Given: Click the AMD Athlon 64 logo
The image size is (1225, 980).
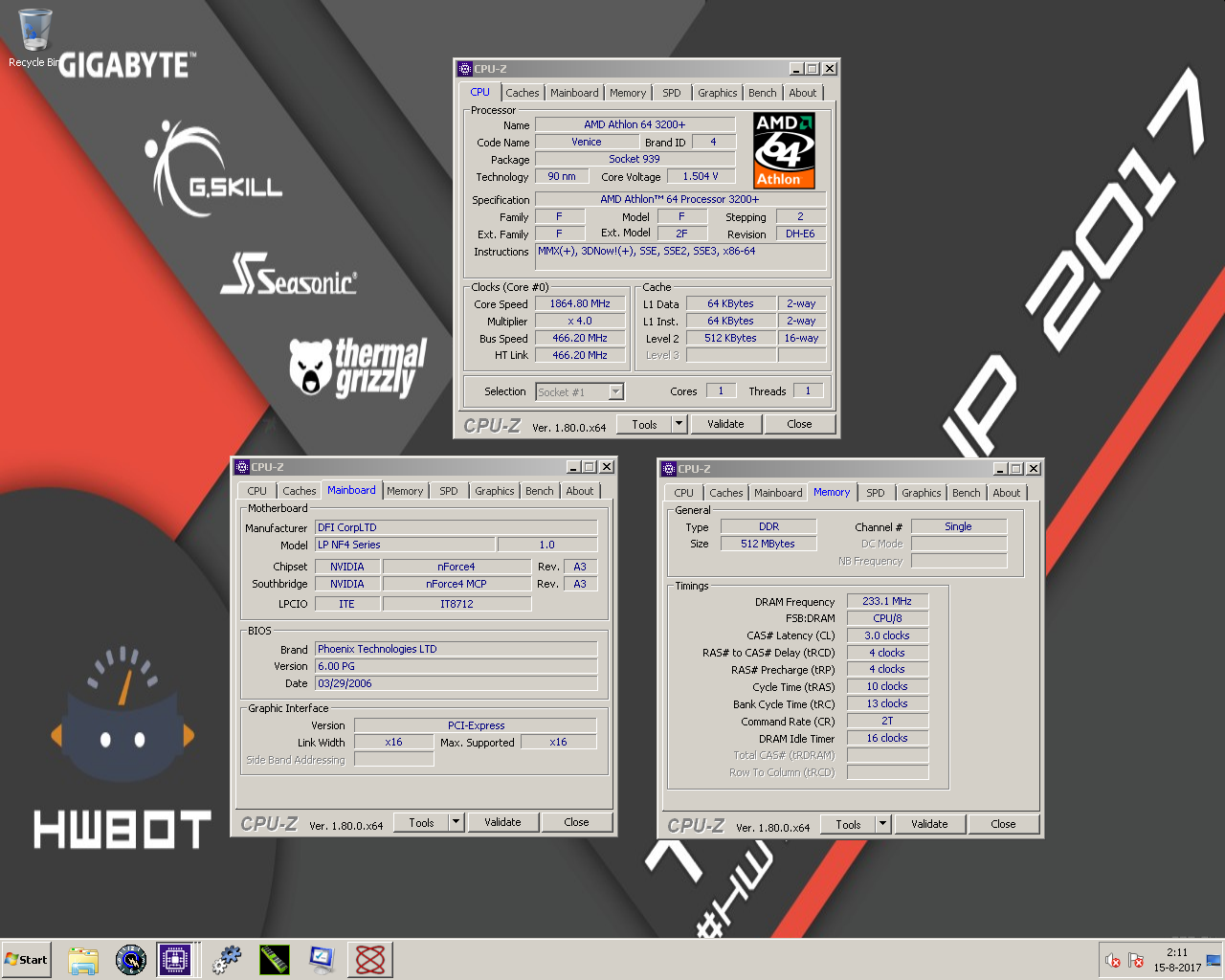Looking at the screenshot, I should tap(784, 150).
